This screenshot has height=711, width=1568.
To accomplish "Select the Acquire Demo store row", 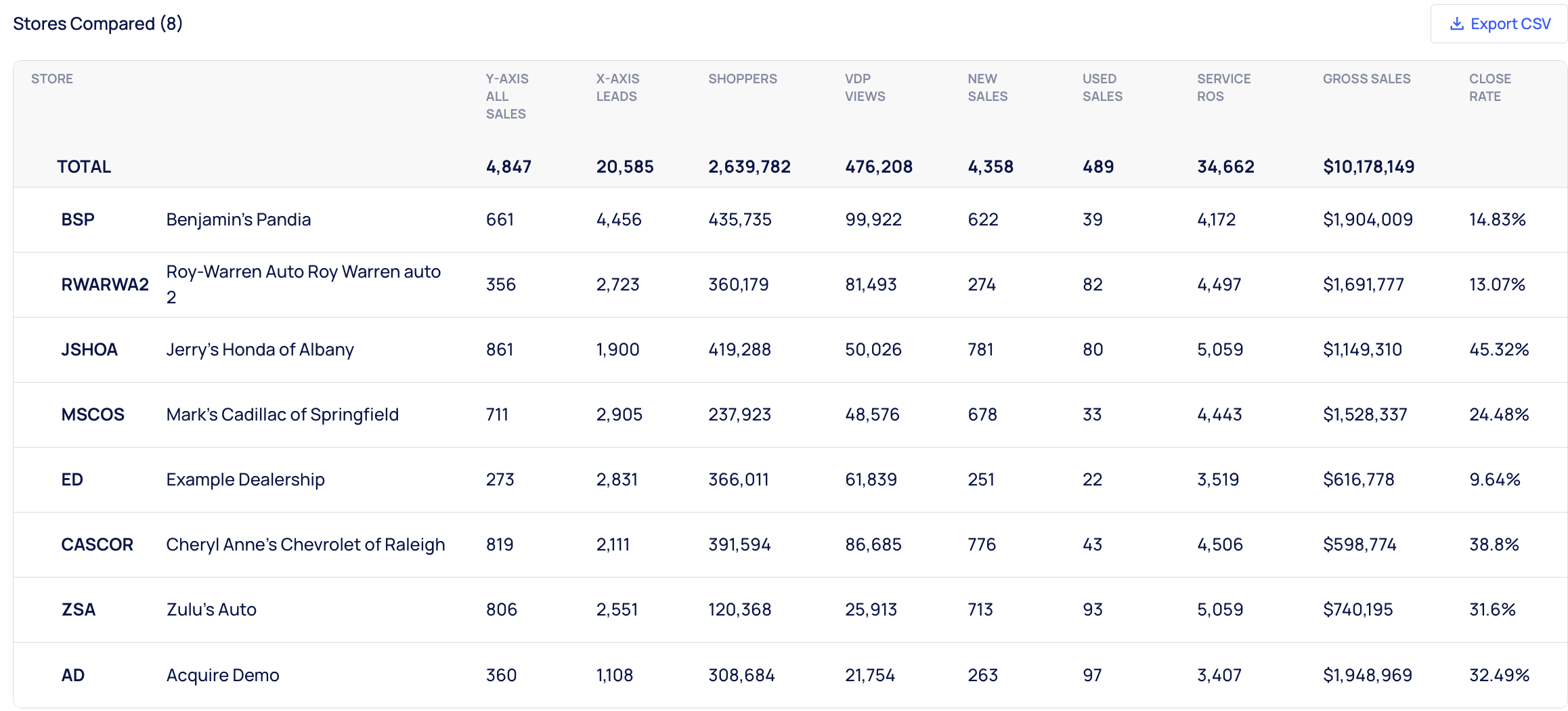I will coord(223,675).
